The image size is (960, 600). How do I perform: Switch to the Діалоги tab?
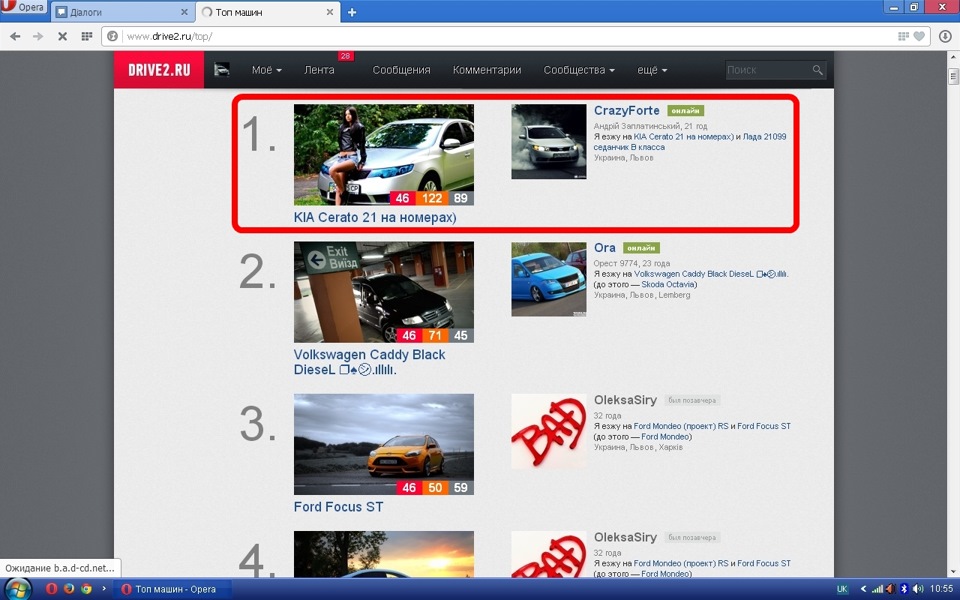point(122,12)
